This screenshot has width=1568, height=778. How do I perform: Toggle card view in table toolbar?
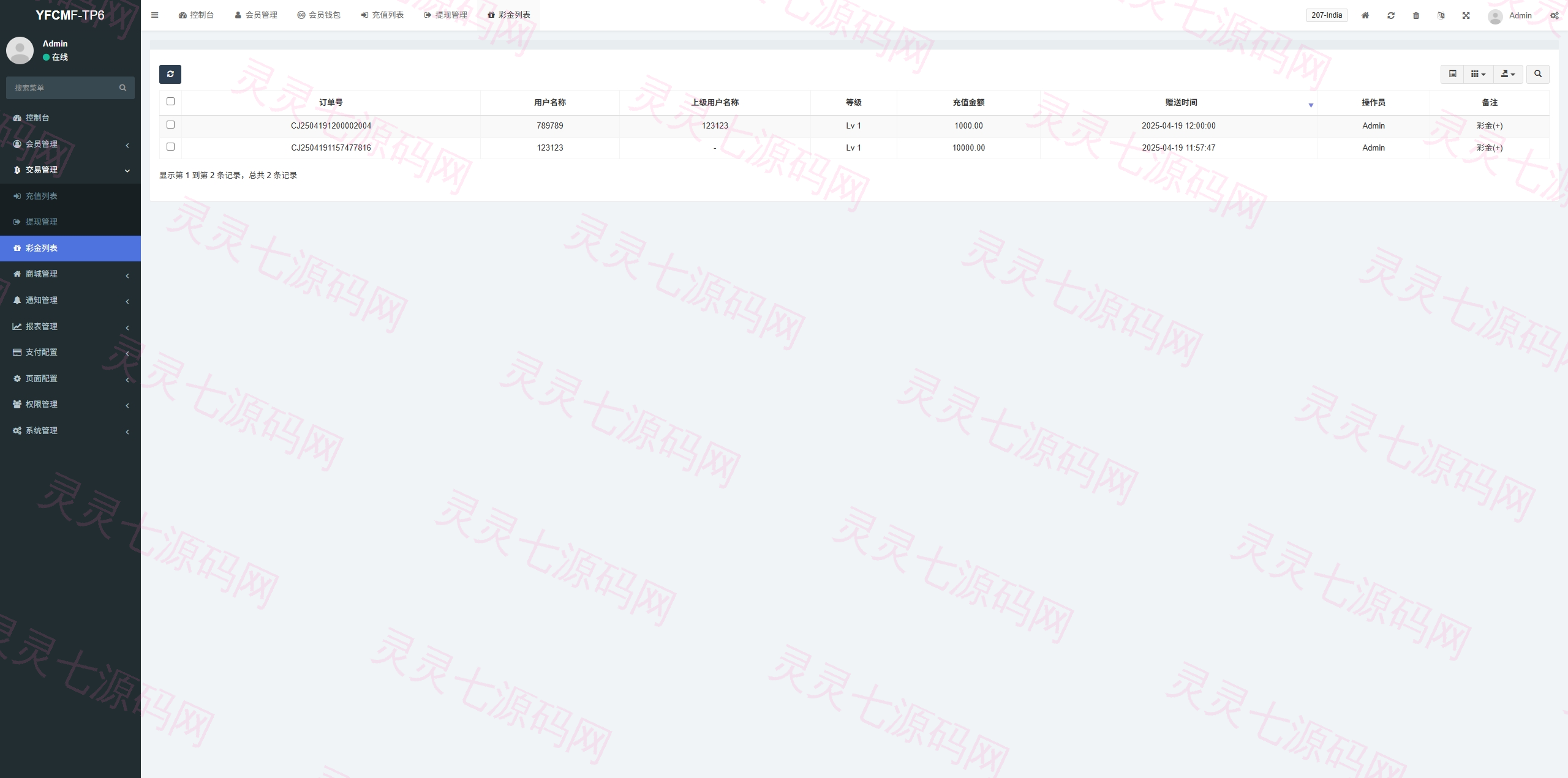(1452, 74)
